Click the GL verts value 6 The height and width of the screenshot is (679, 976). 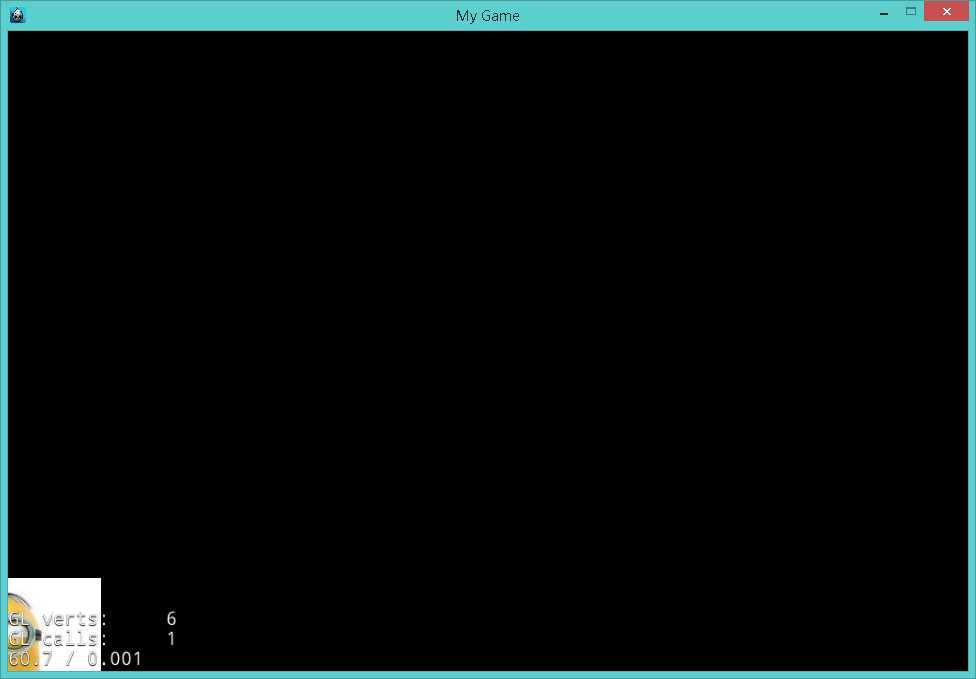[171, 619]
